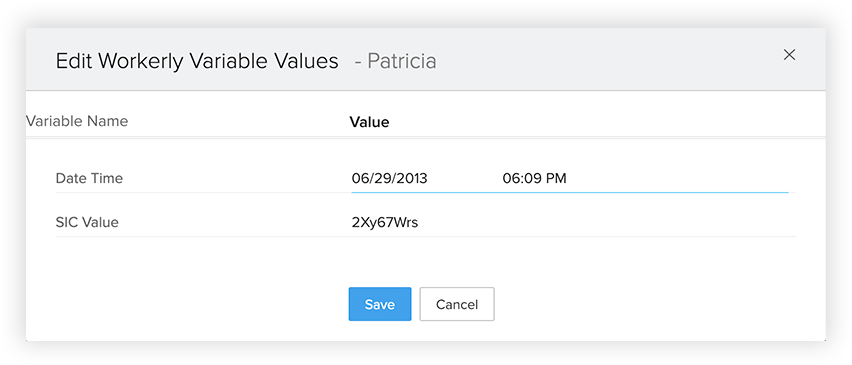The image size is (852, 365).
Task: Edit the date field 06/29/2013
Action: click(390, 178)
